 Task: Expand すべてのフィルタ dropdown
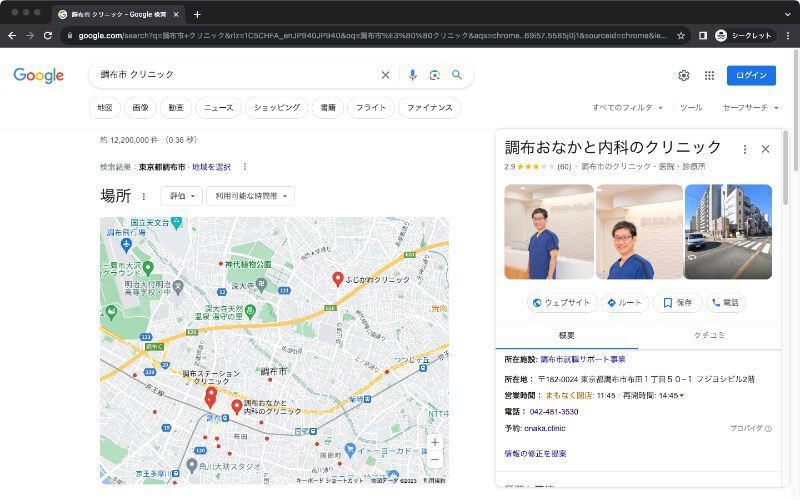coord(628,107)
